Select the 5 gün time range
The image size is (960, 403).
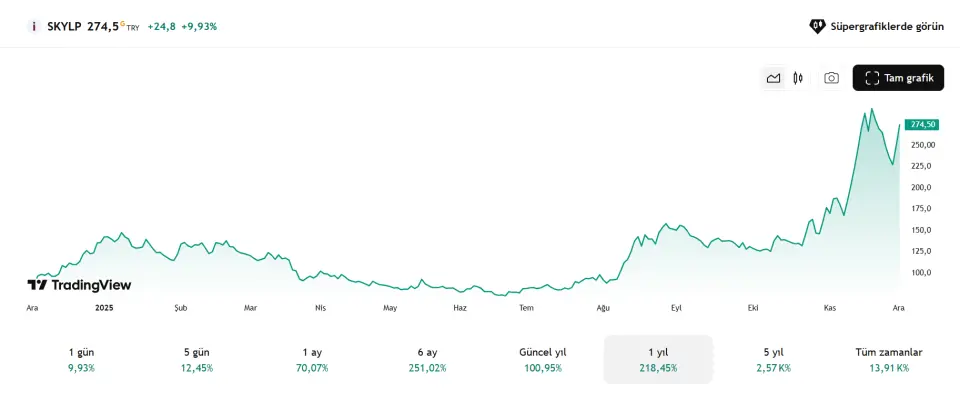coord(196,359)
